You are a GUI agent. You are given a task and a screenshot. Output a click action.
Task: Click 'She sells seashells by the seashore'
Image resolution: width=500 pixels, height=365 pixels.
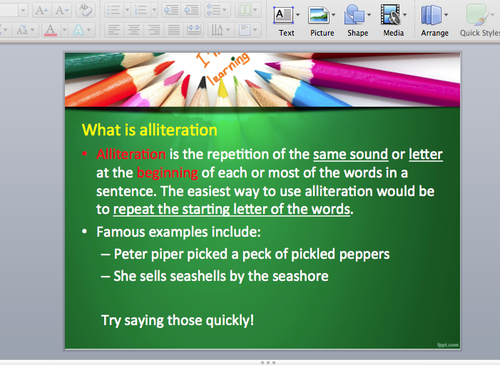[221, 276]
